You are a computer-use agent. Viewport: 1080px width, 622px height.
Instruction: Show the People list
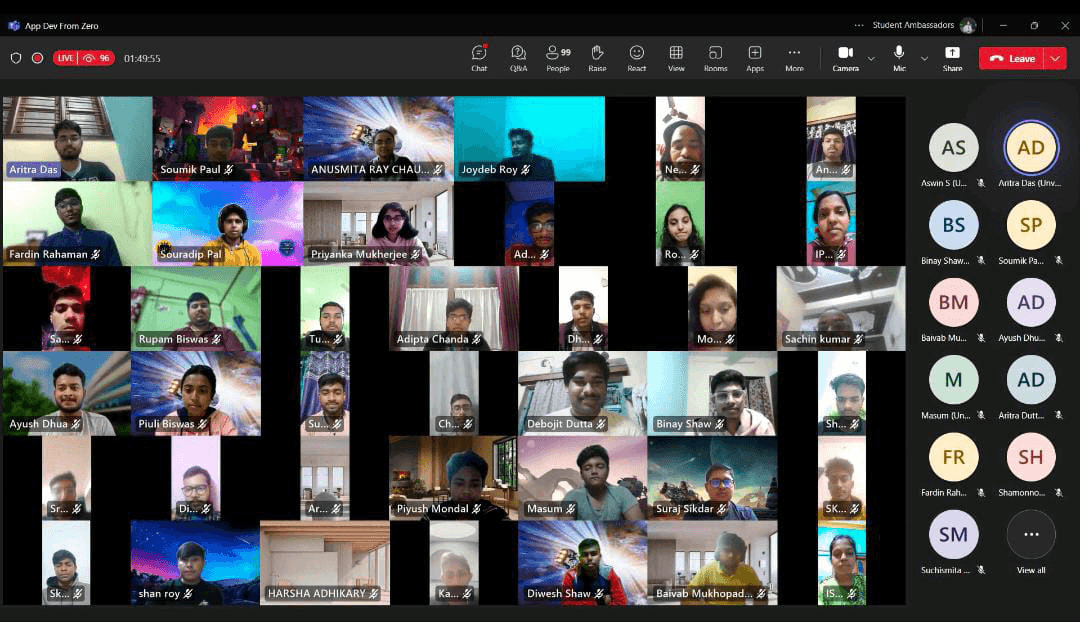[x=558, y=58]
